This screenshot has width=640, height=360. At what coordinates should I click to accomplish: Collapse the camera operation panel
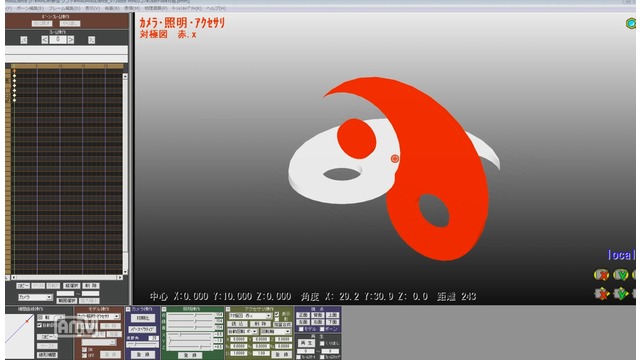click(x=128, y=309)
